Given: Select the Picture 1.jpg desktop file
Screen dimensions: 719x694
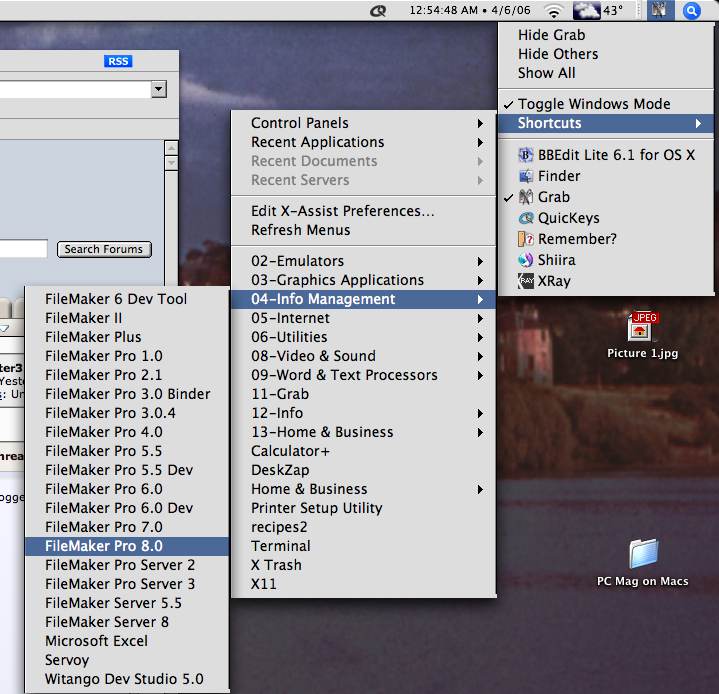Looking at the screenshot, I should tap(642, 335).
